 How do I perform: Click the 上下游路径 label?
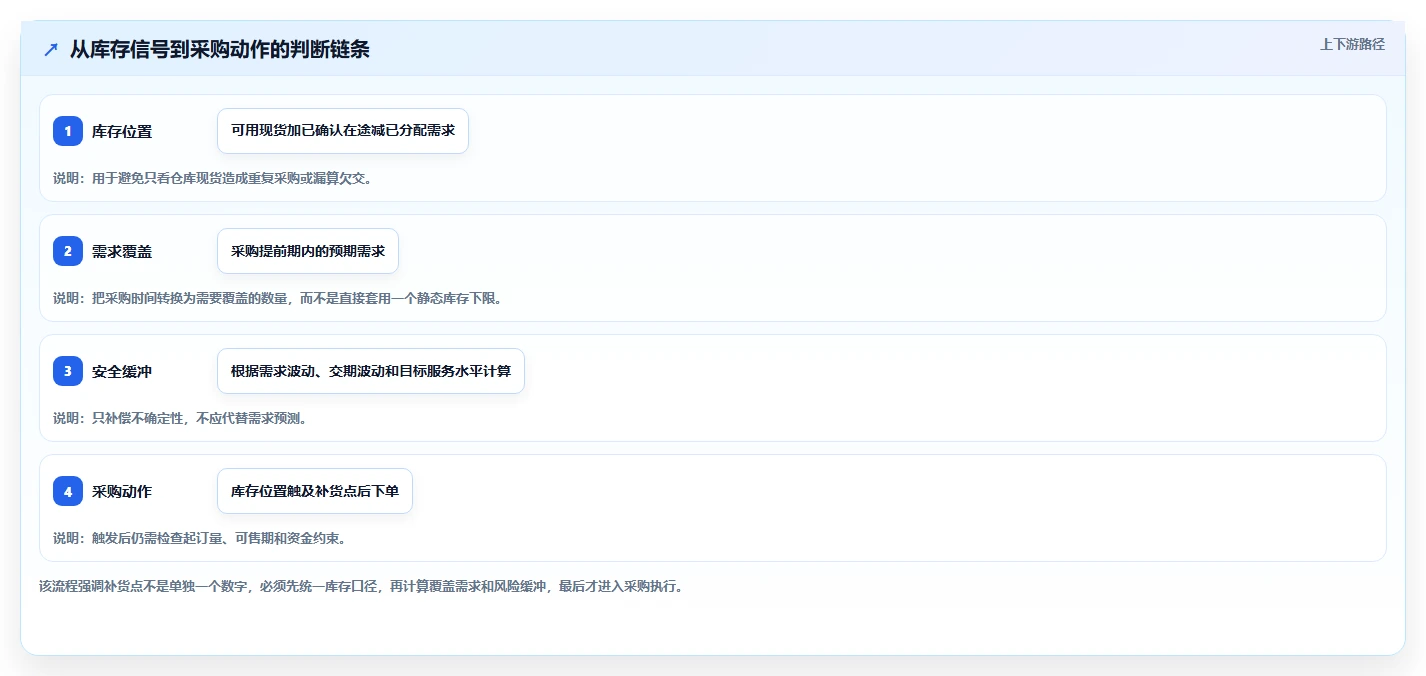click(1352, 44)
